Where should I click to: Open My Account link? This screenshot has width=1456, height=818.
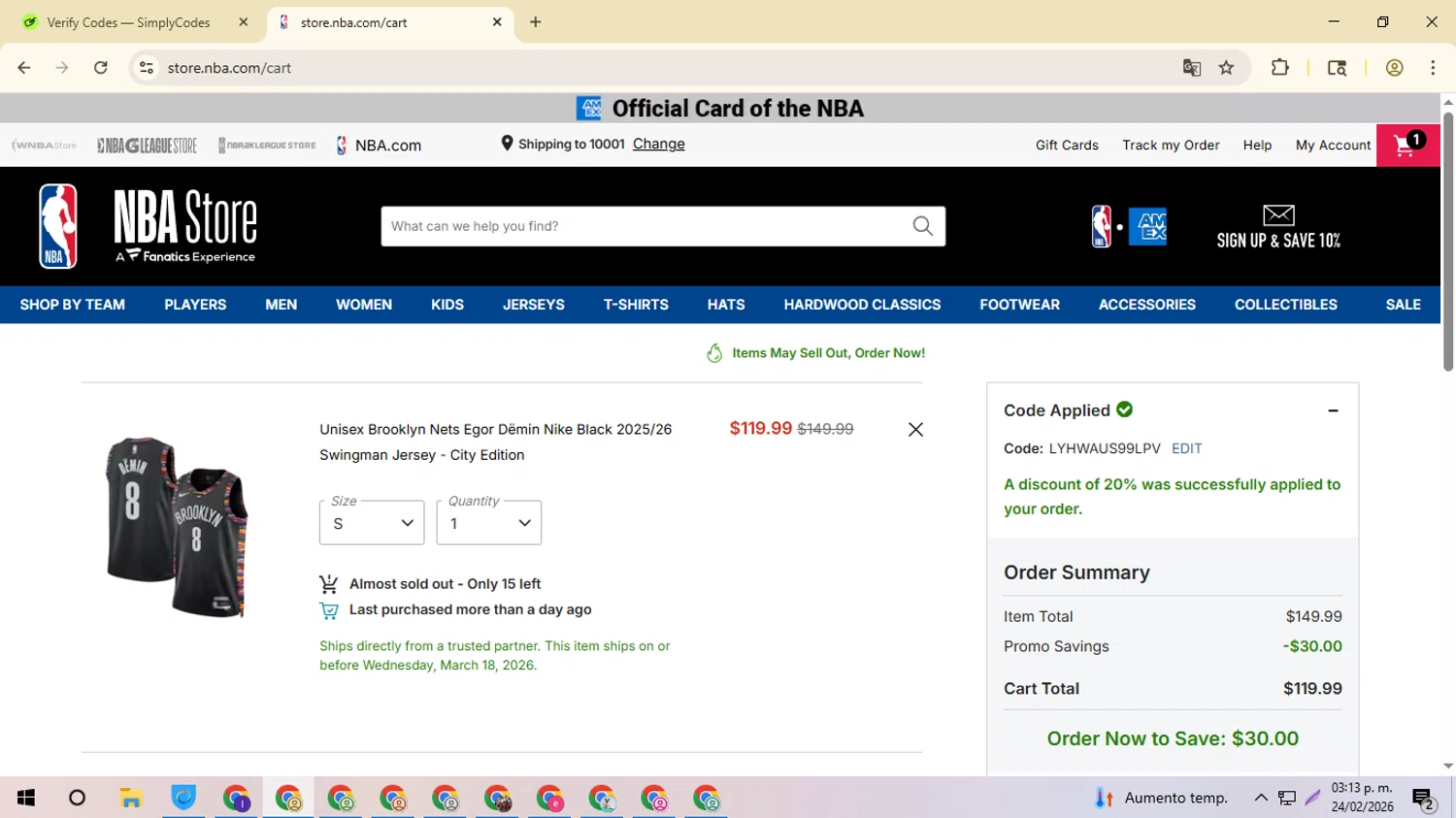tap(1333, 145)
